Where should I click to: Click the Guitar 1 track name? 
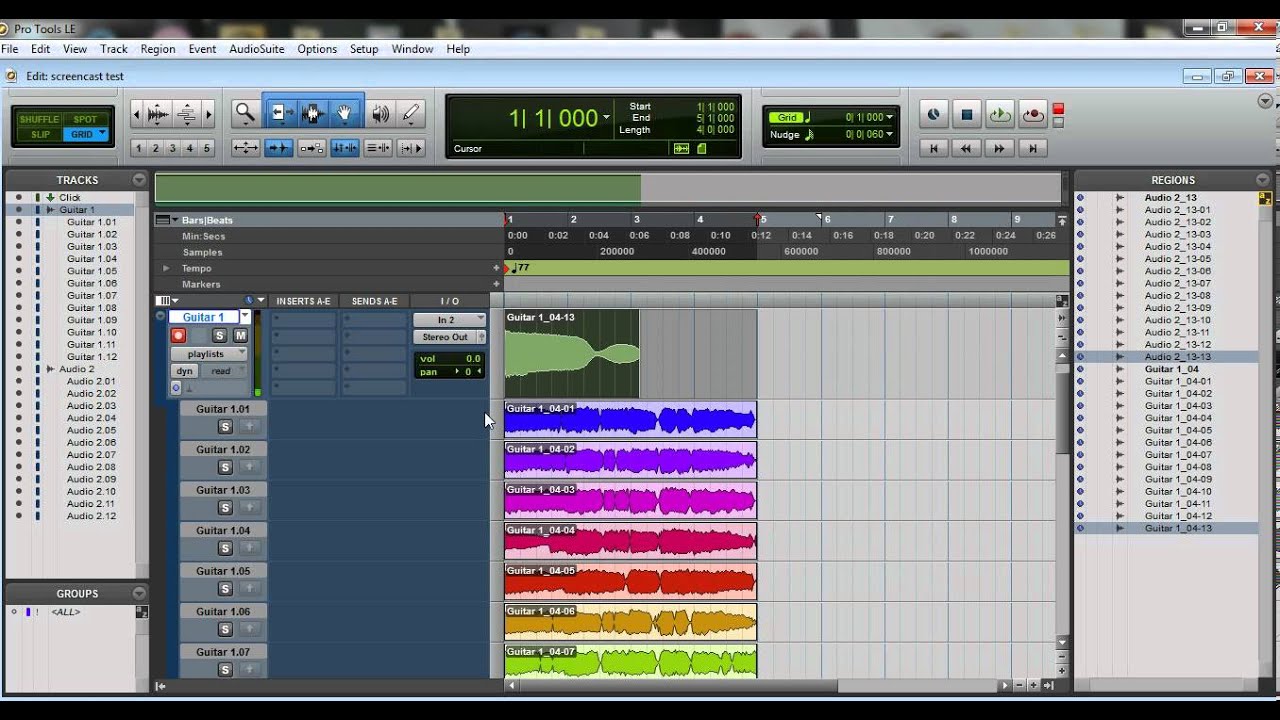click(203, 317)
